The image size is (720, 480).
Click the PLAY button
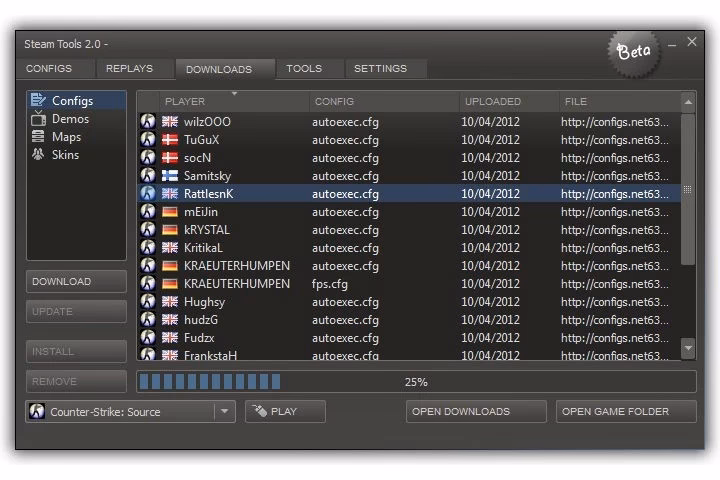click(285, 411)
